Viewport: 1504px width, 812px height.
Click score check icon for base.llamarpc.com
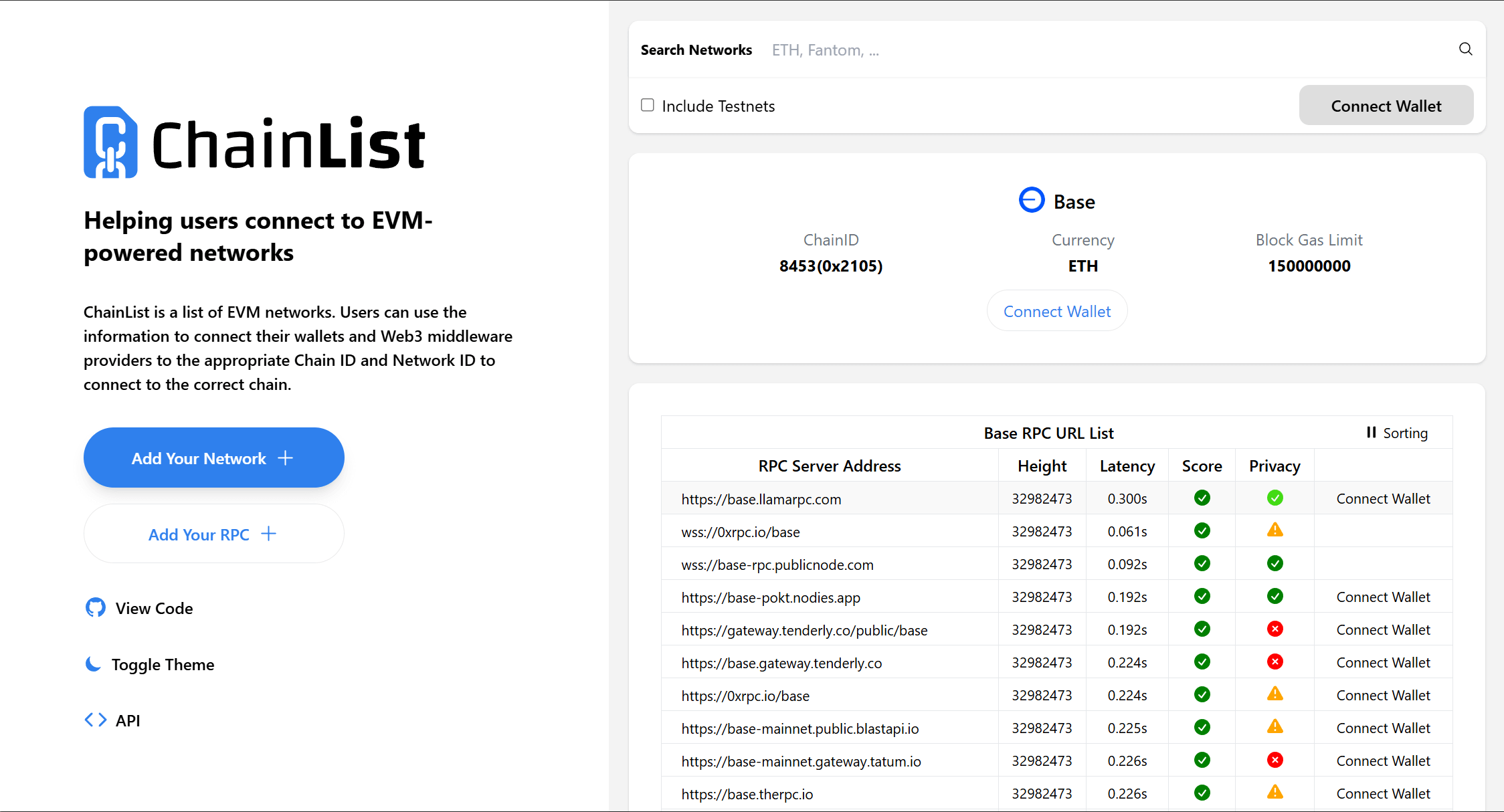click(1202, 498)
